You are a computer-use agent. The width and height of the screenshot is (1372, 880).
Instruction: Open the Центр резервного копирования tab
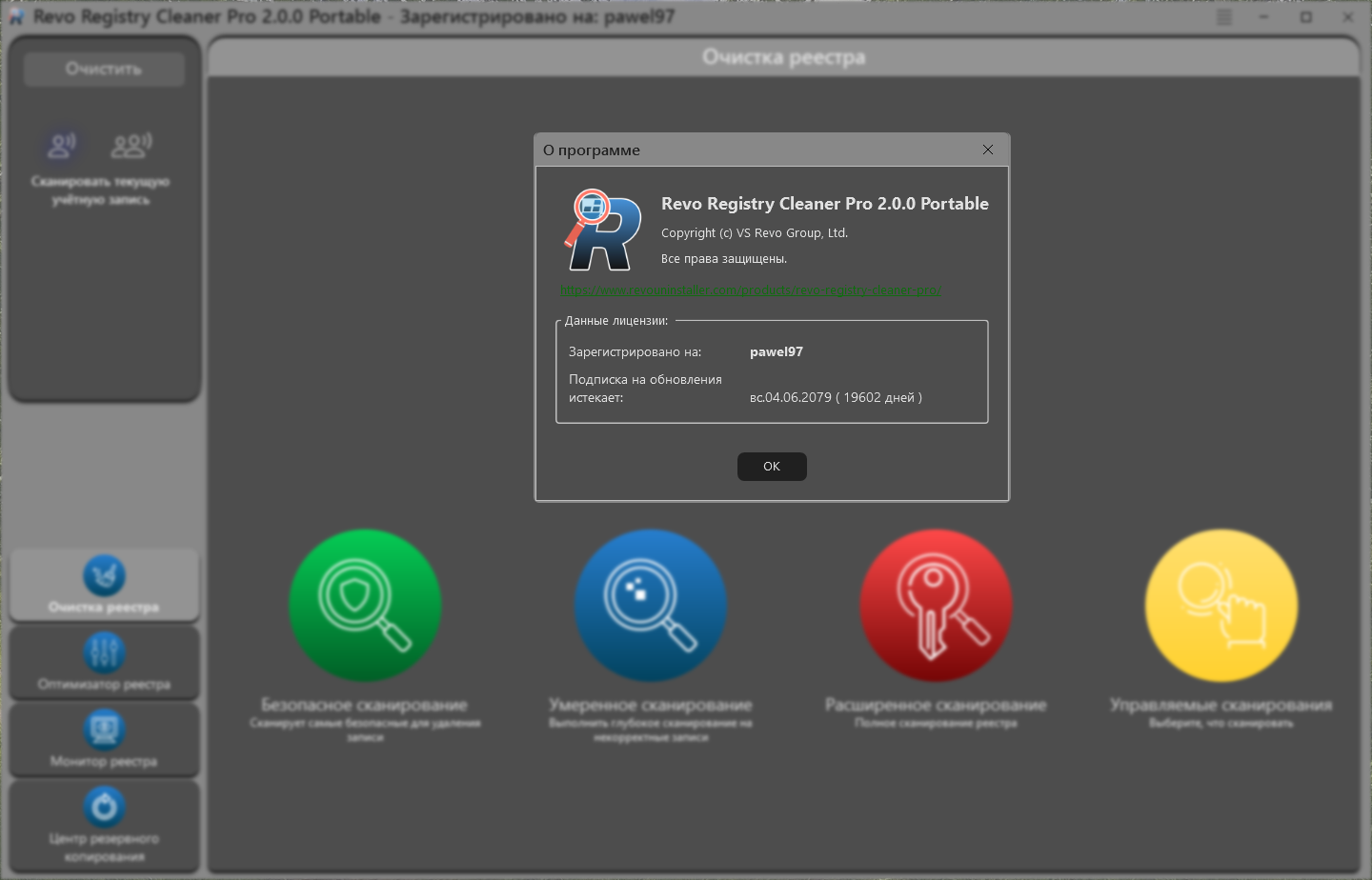coord(104,825)
